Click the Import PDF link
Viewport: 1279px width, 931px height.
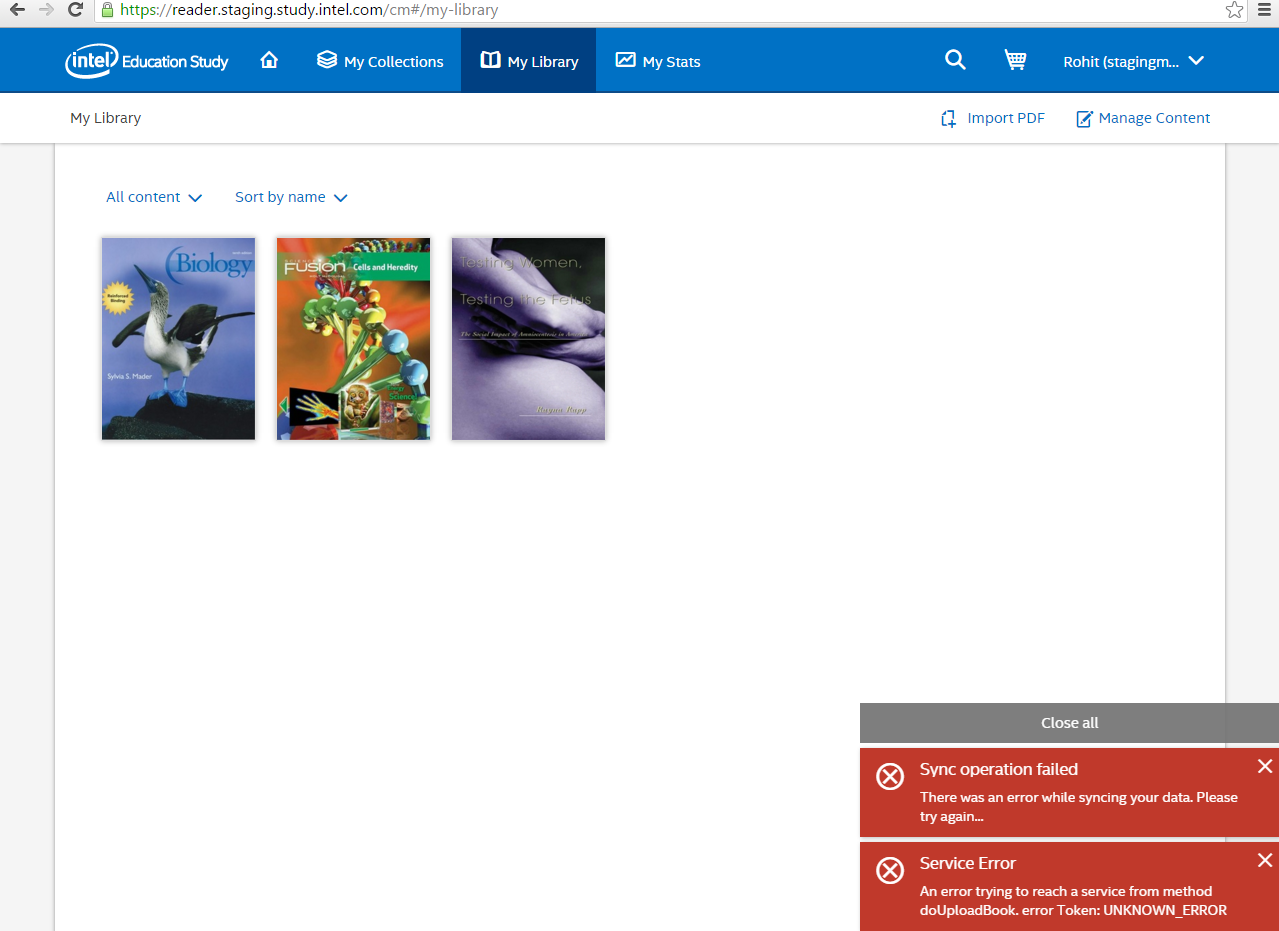[992, 118]
